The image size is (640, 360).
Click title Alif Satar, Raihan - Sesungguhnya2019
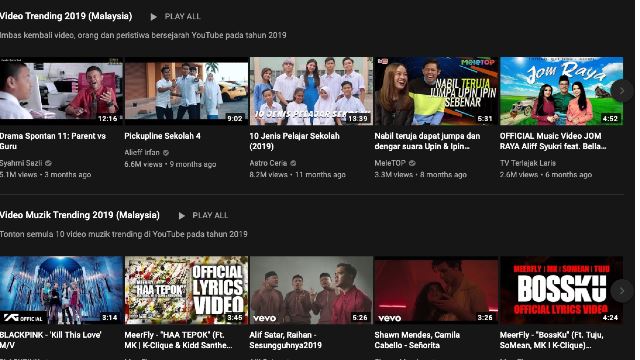(286, 340)
